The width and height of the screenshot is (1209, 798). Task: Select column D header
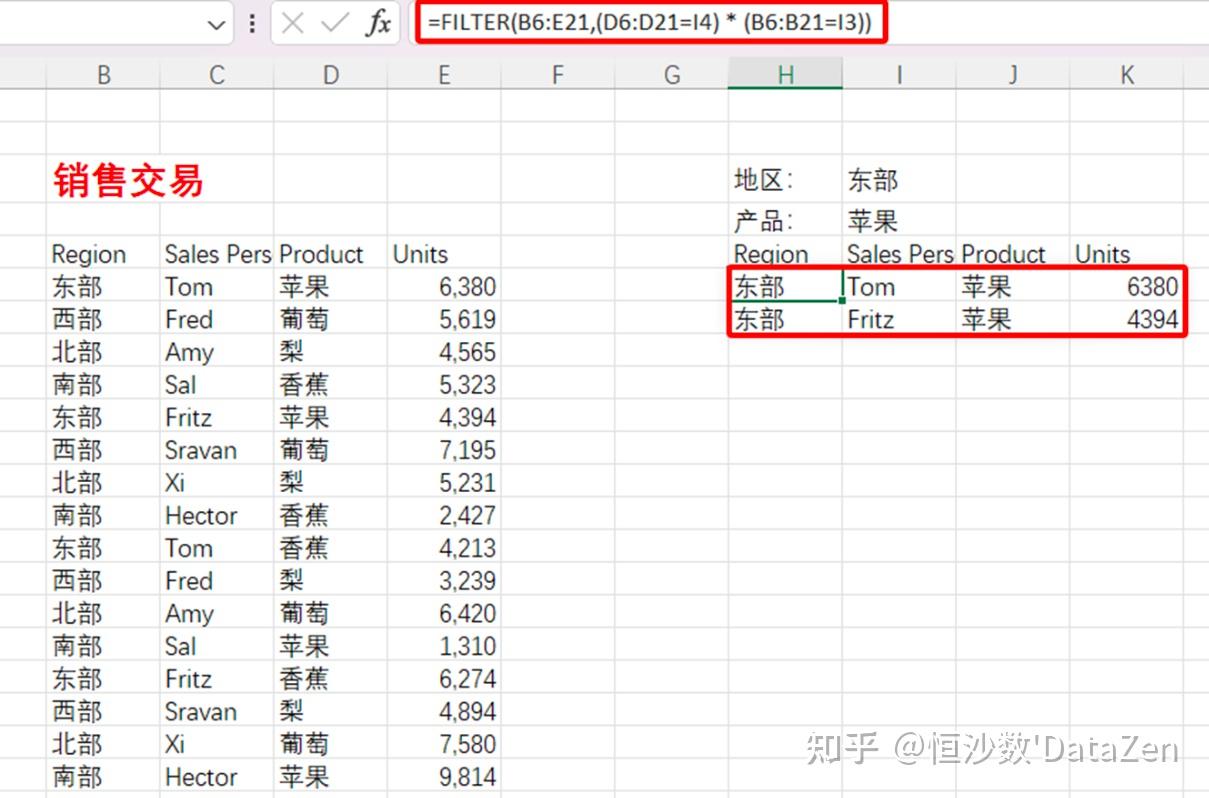click(330, 75)
